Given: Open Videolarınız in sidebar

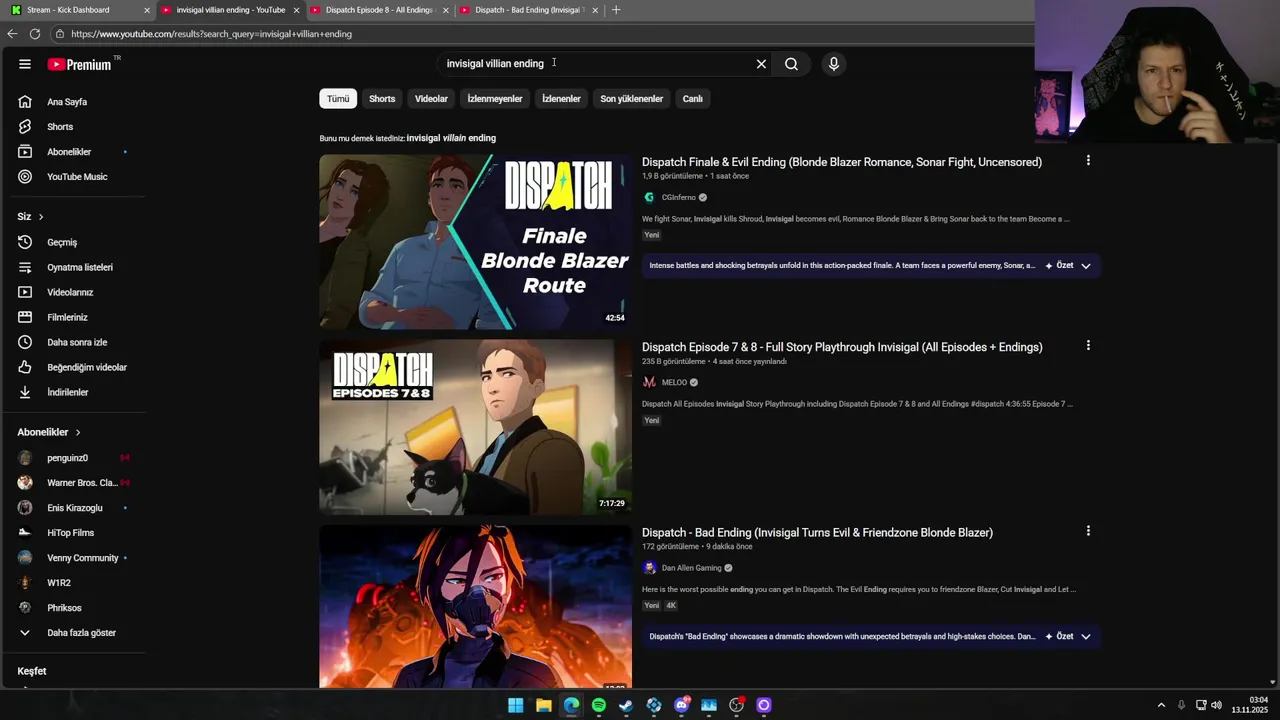Looking at the screenshot, I should pyautogui.click(x=72, y=292).
